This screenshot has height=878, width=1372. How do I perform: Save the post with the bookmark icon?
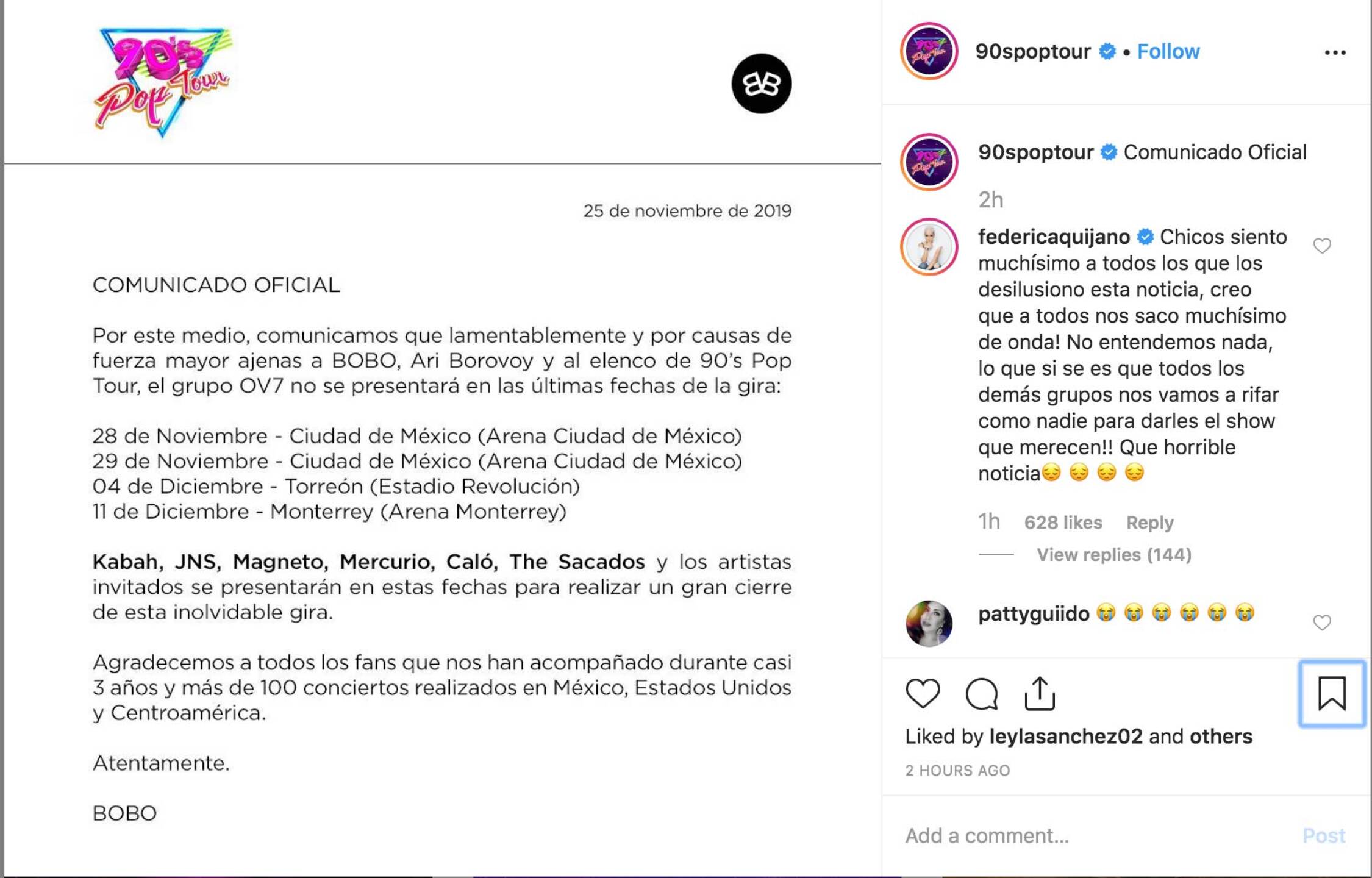click(1332, 694)
